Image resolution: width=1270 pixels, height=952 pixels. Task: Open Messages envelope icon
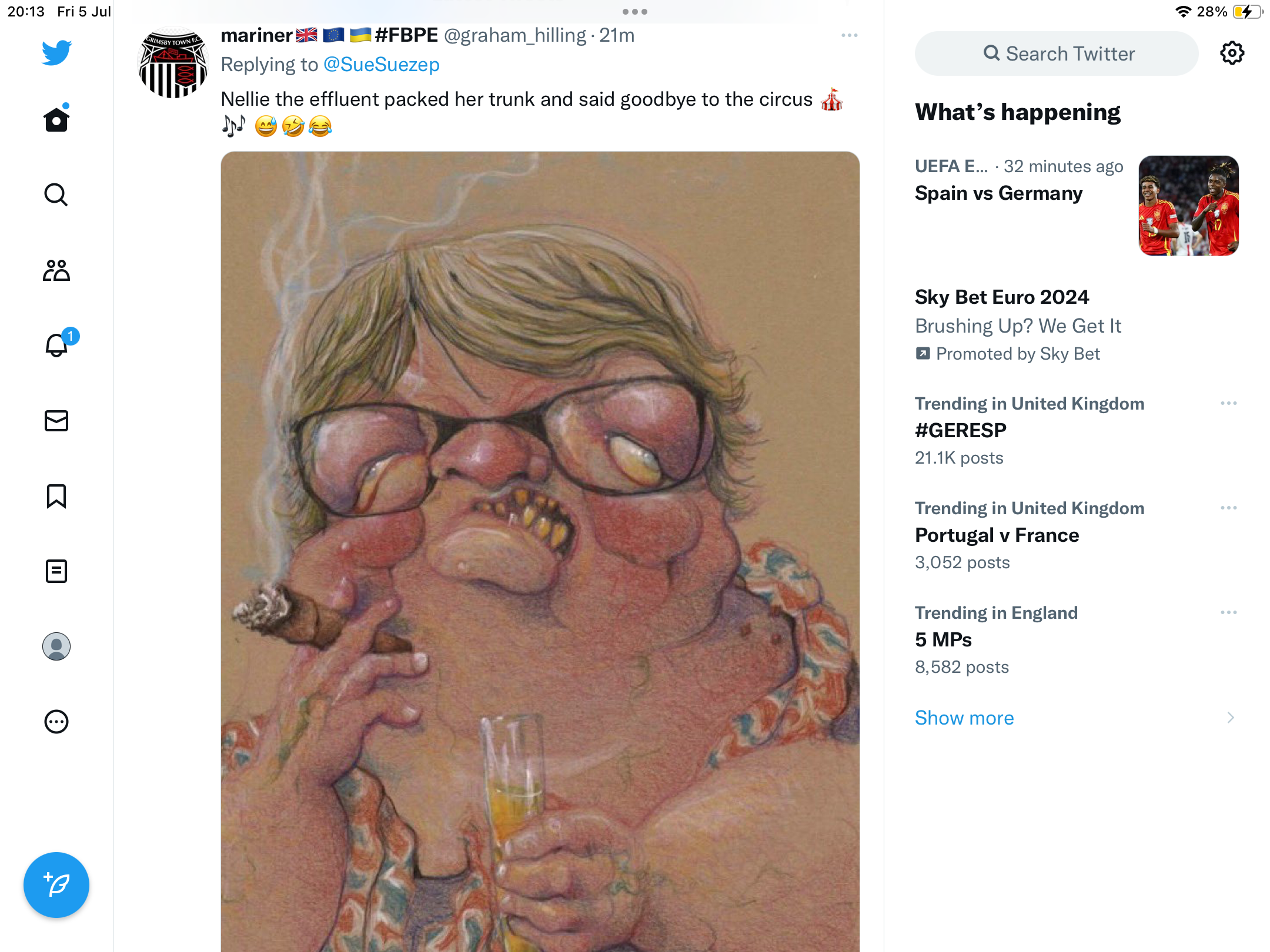pos(56,421)
